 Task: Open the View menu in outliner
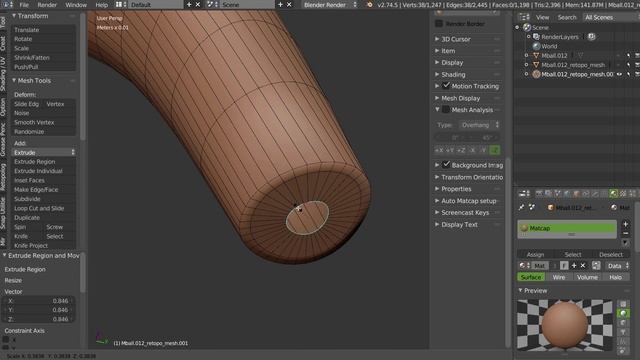point(542,17)
